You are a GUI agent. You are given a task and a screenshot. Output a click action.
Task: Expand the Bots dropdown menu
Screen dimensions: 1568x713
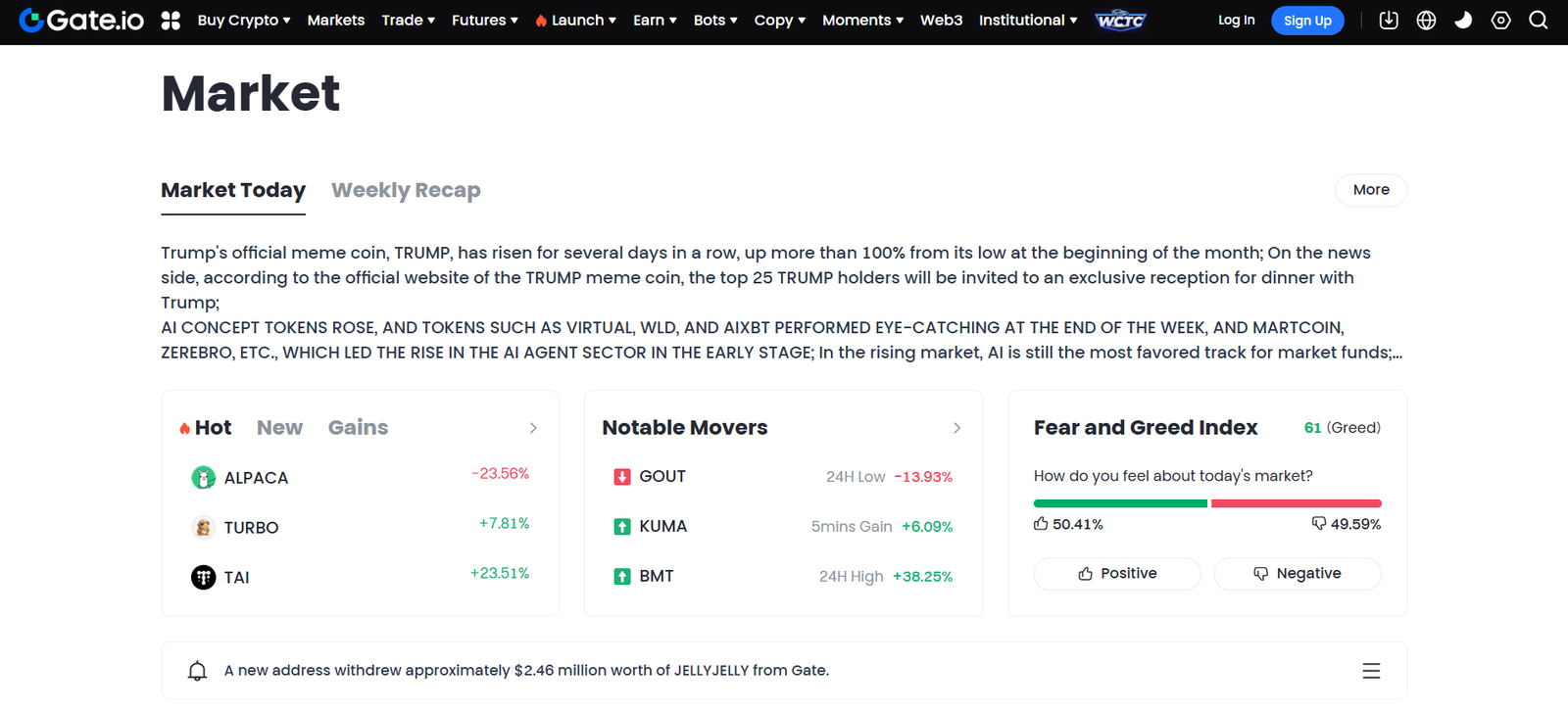[x=715, y=20]
